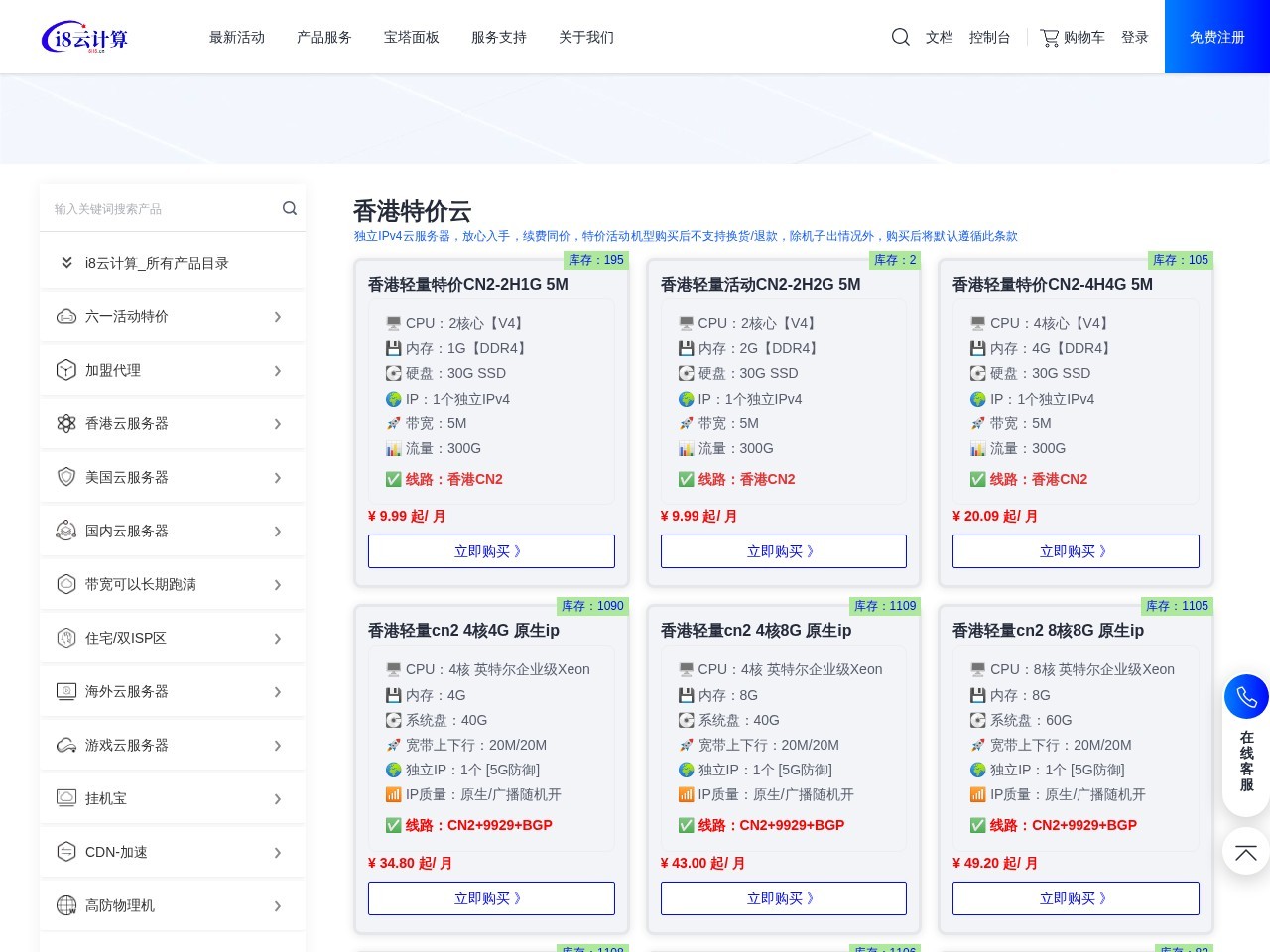
Task: Expand the 国内云服务器 category chevron
Action: point(278,532)
